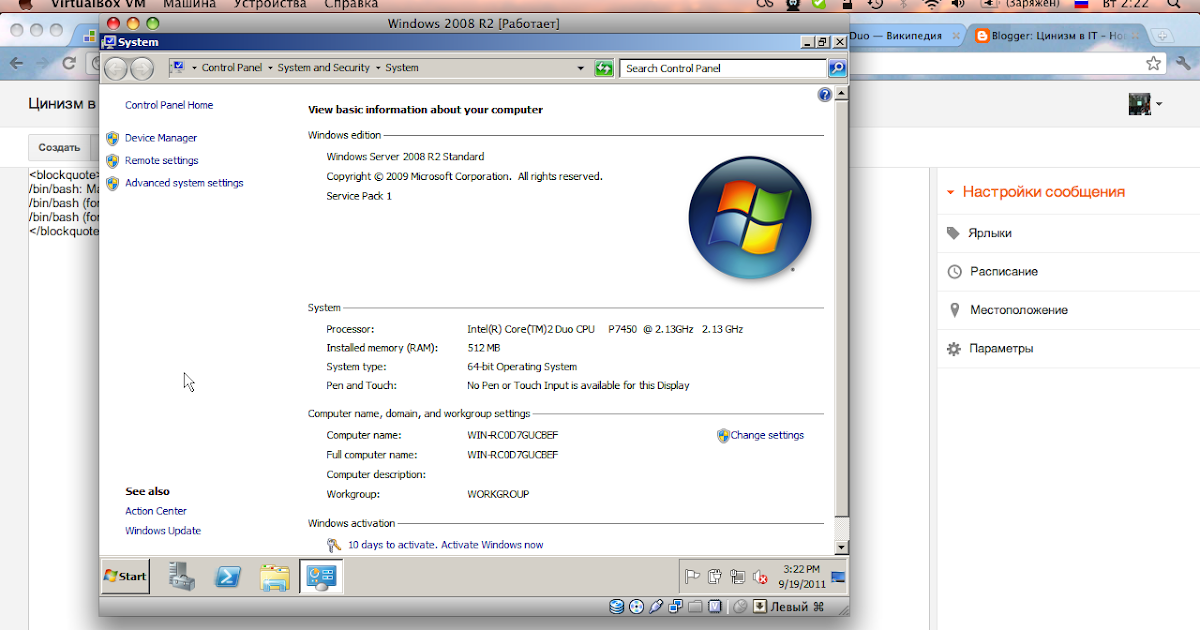Open a new tab in Chrome
Screen dimensions: 1200x630
(x=1163, y=36)
